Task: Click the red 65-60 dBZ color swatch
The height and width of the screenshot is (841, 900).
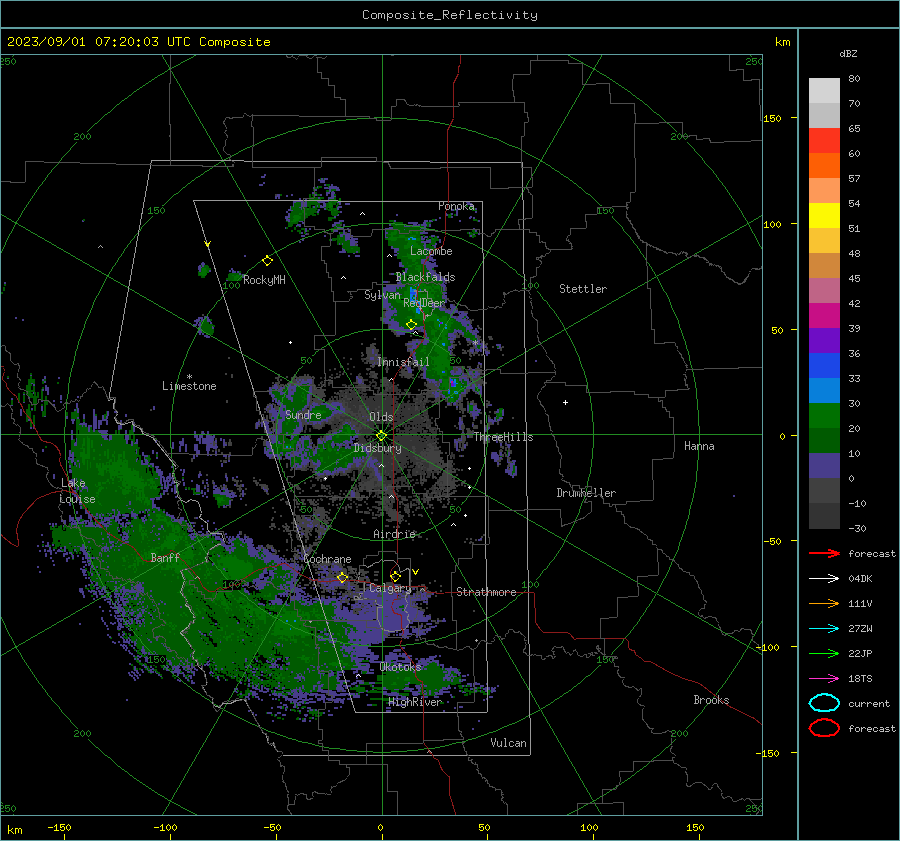Action: (824, 141)
